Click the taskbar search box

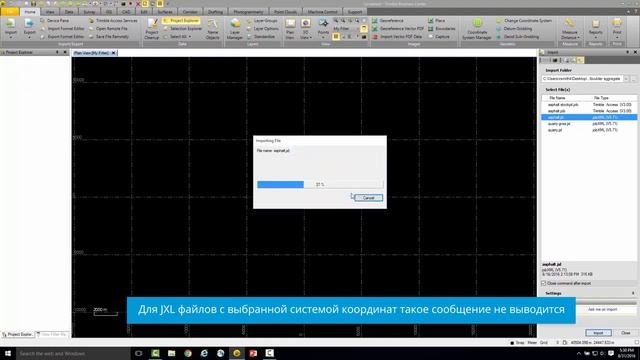pos(73,353)
